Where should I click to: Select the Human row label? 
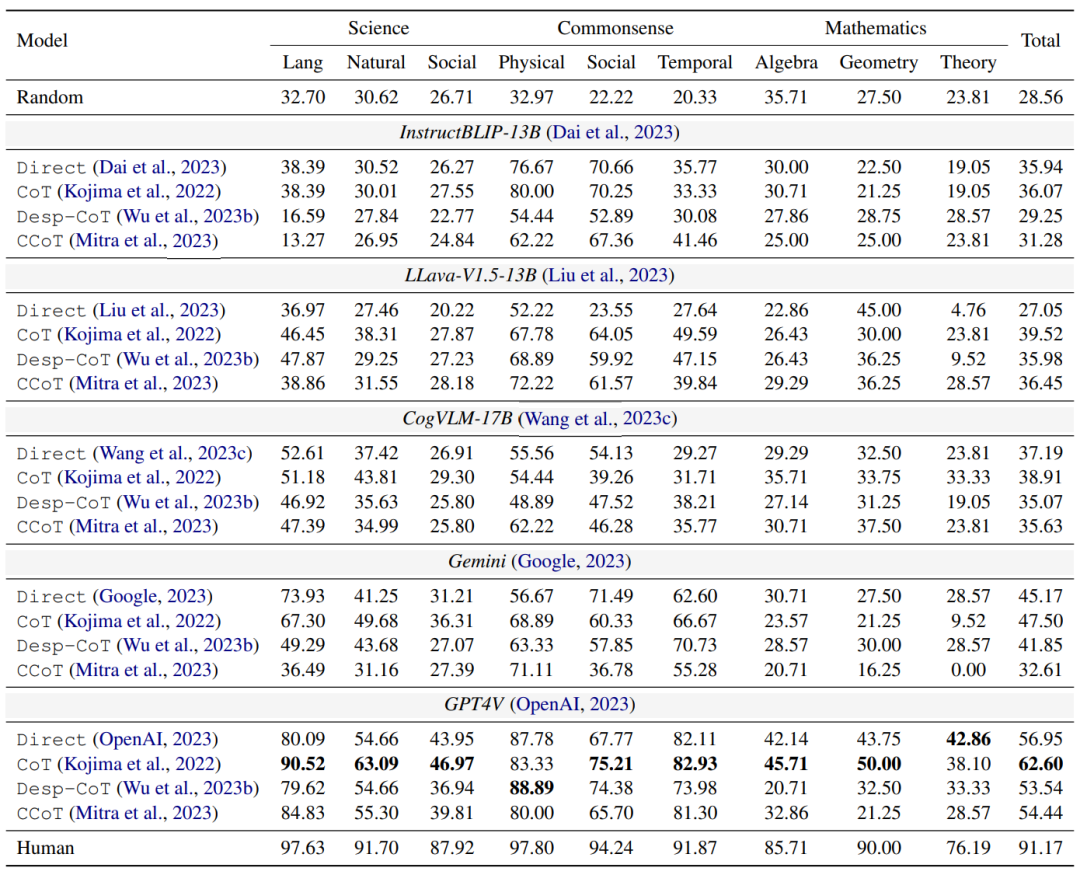(x=45, y=847)
